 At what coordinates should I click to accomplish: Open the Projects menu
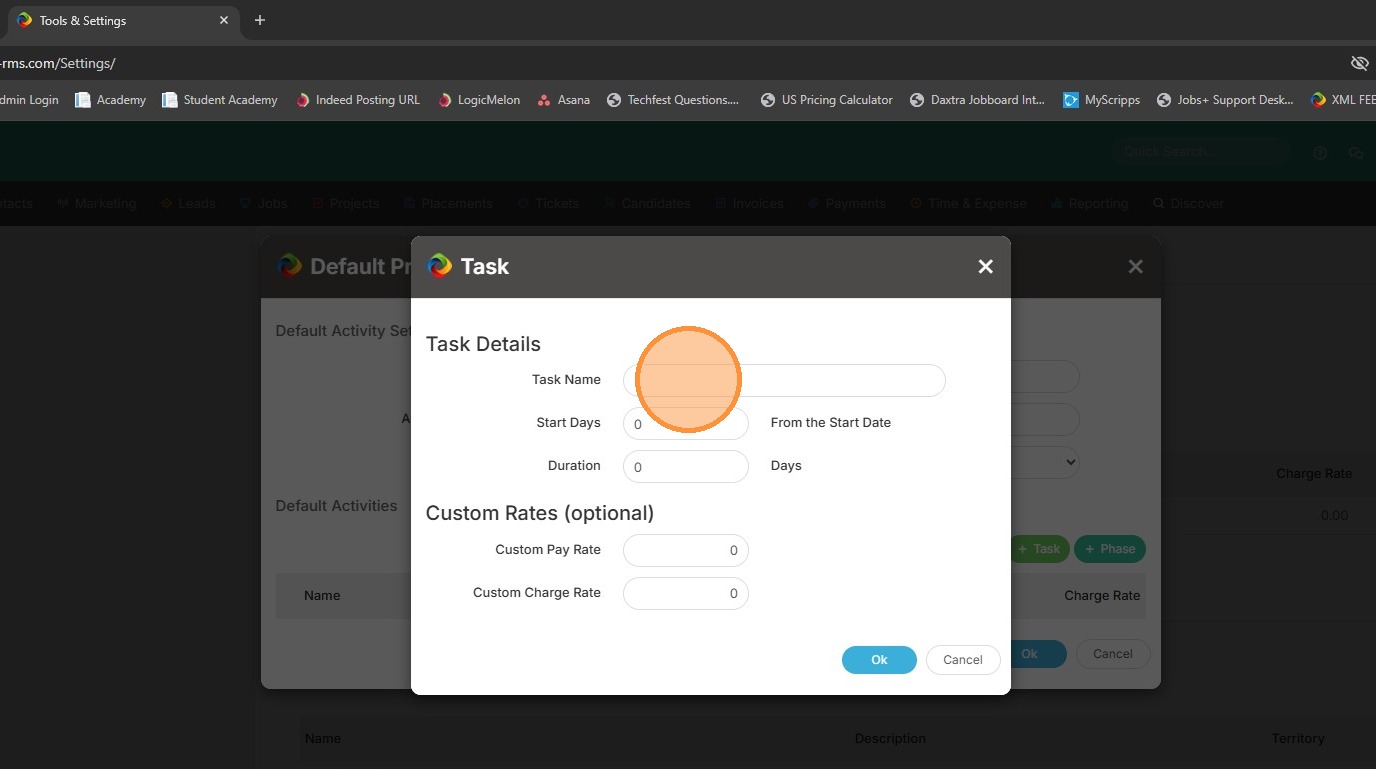coord(346,203)
